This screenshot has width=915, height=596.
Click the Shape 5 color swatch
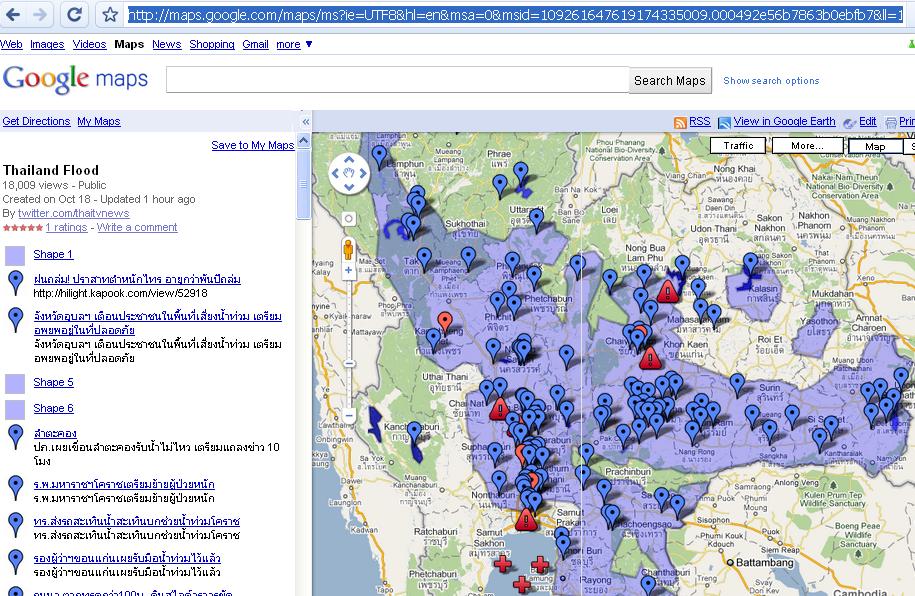click(15, 384)
